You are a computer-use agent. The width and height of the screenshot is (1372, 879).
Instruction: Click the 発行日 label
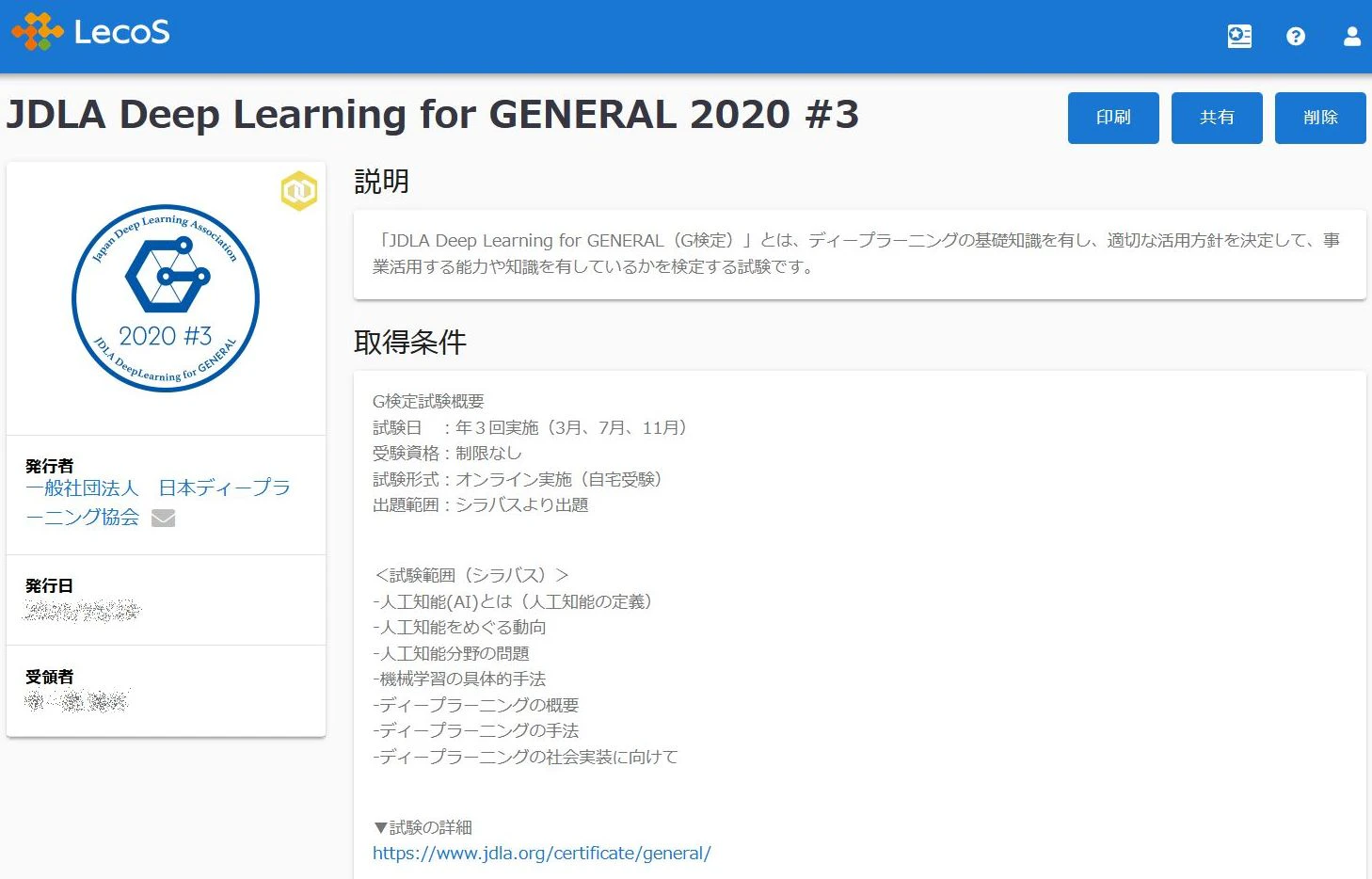coord(49,585)
